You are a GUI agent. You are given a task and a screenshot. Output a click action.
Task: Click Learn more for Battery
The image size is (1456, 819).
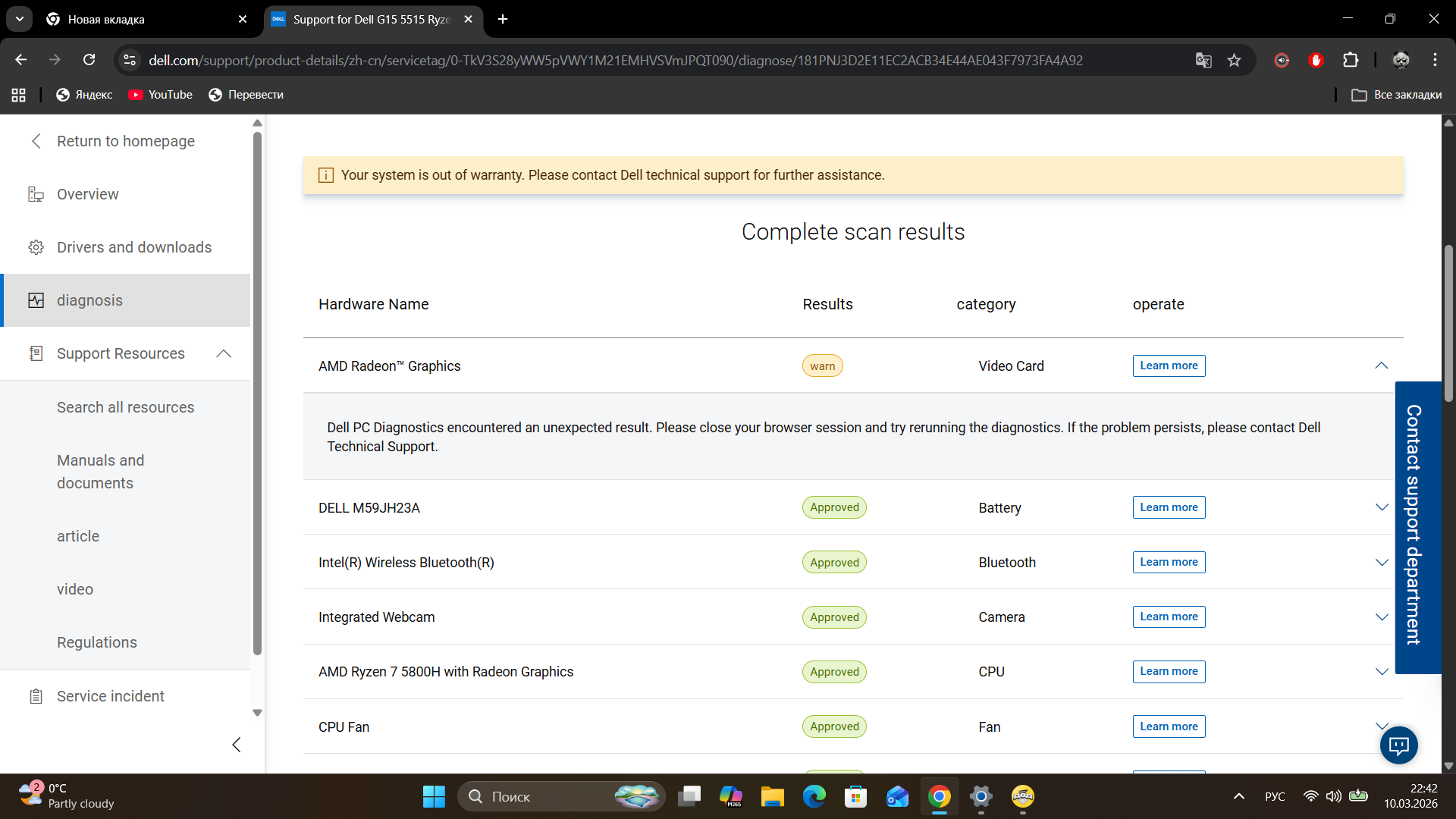pos(1169,507)
